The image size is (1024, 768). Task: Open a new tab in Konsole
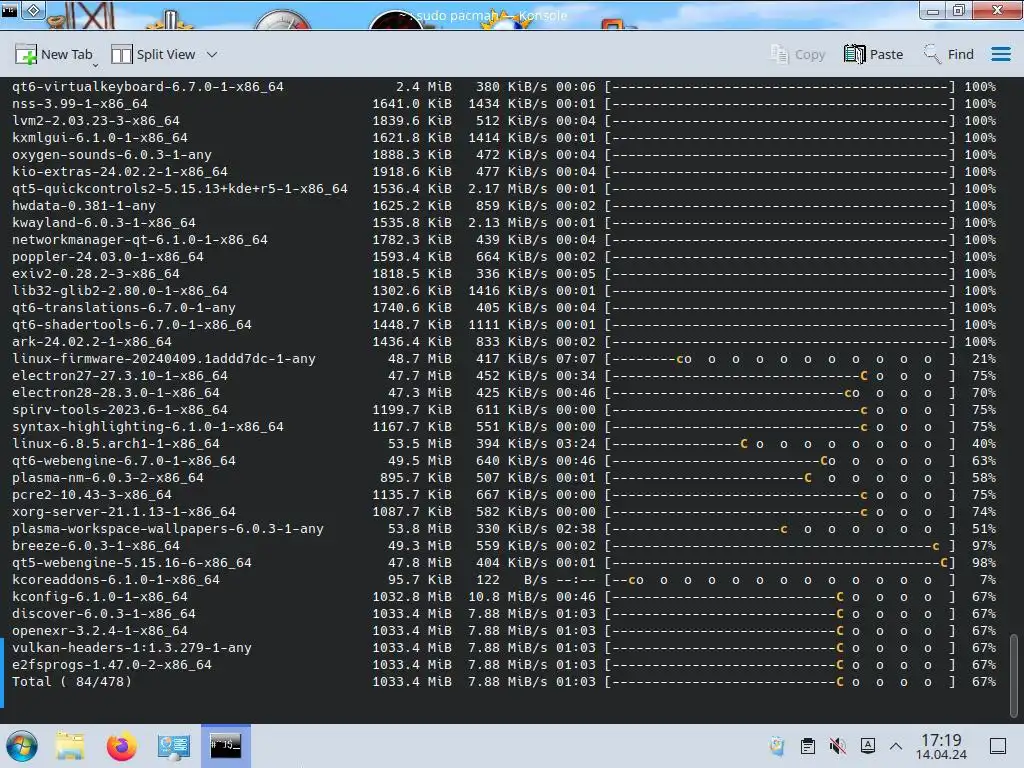[x=54, y=54]
